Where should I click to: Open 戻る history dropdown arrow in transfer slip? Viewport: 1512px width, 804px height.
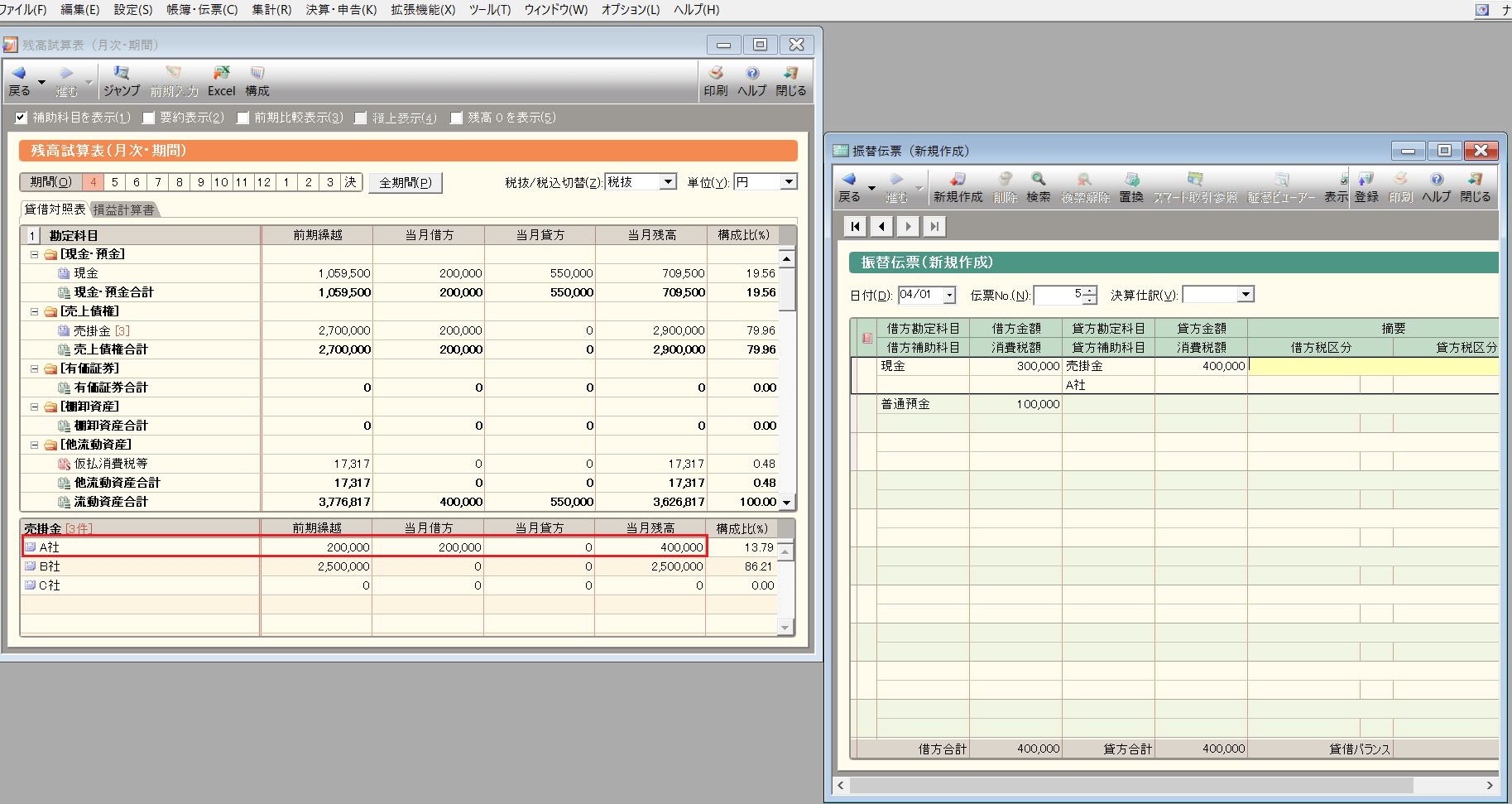point(871,188)
